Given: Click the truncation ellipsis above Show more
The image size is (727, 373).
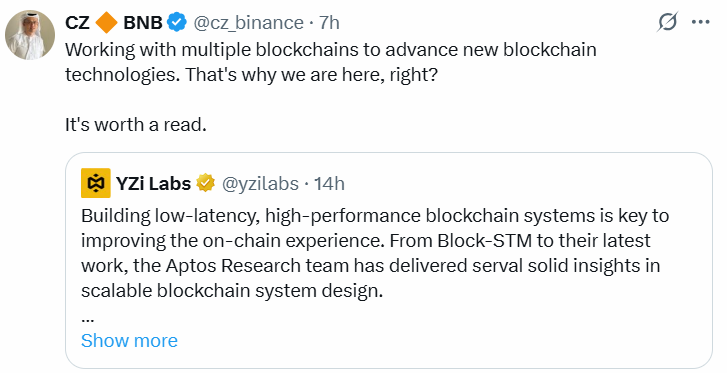Looking at the screenshot, I should [x=88, y=320].
